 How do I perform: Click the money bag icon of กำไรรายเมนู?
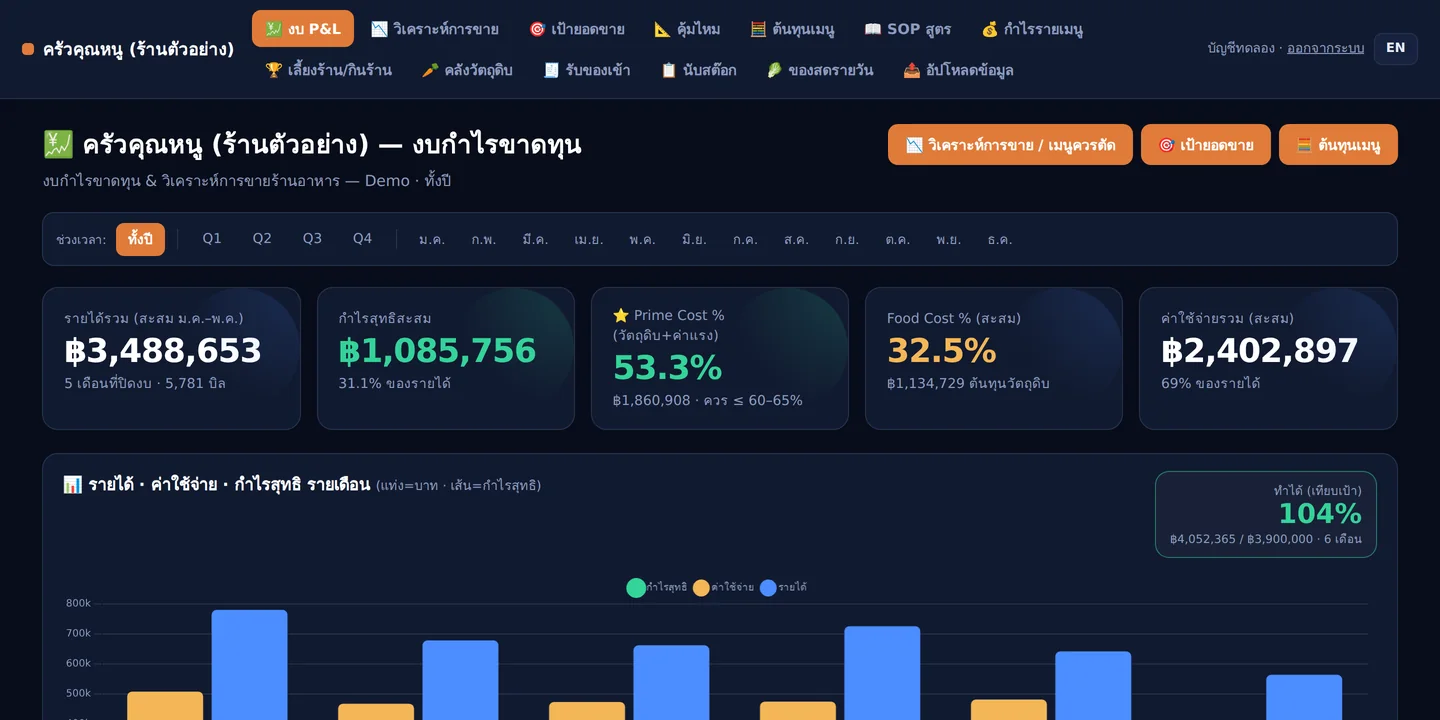pos(990,29)
